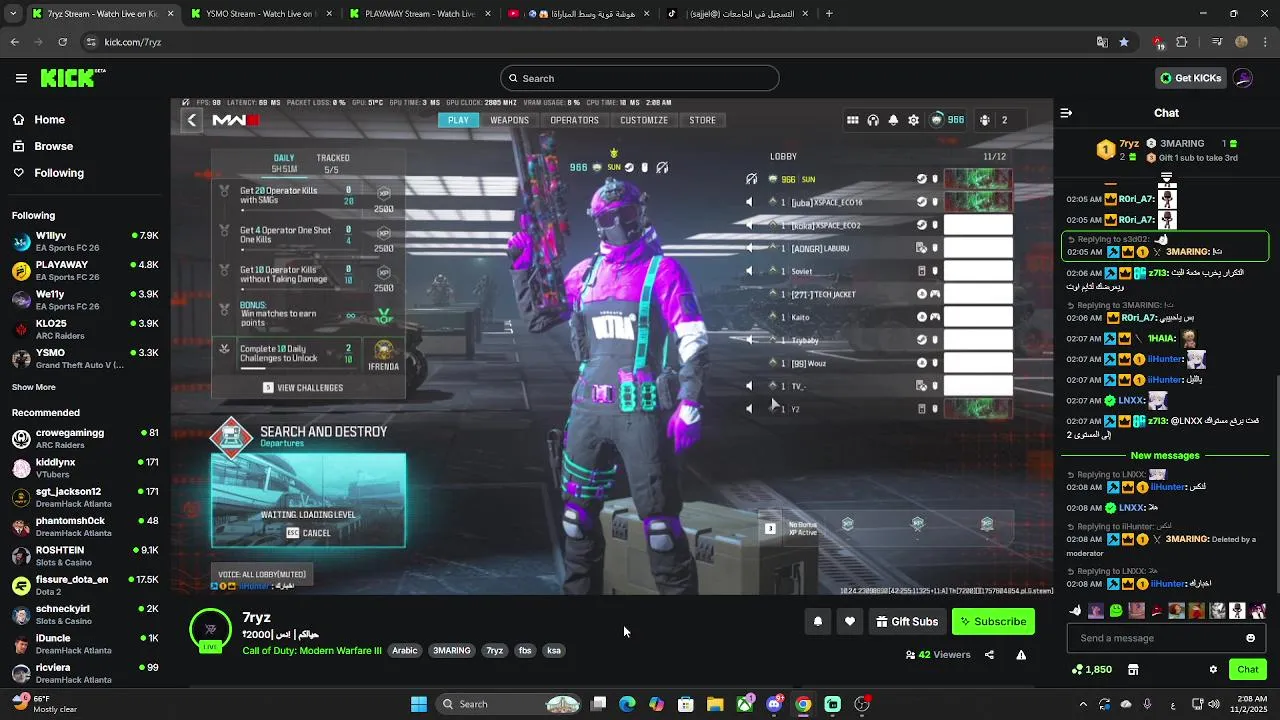Click the 1,850 channel points balance

(x=1092, y=669)
